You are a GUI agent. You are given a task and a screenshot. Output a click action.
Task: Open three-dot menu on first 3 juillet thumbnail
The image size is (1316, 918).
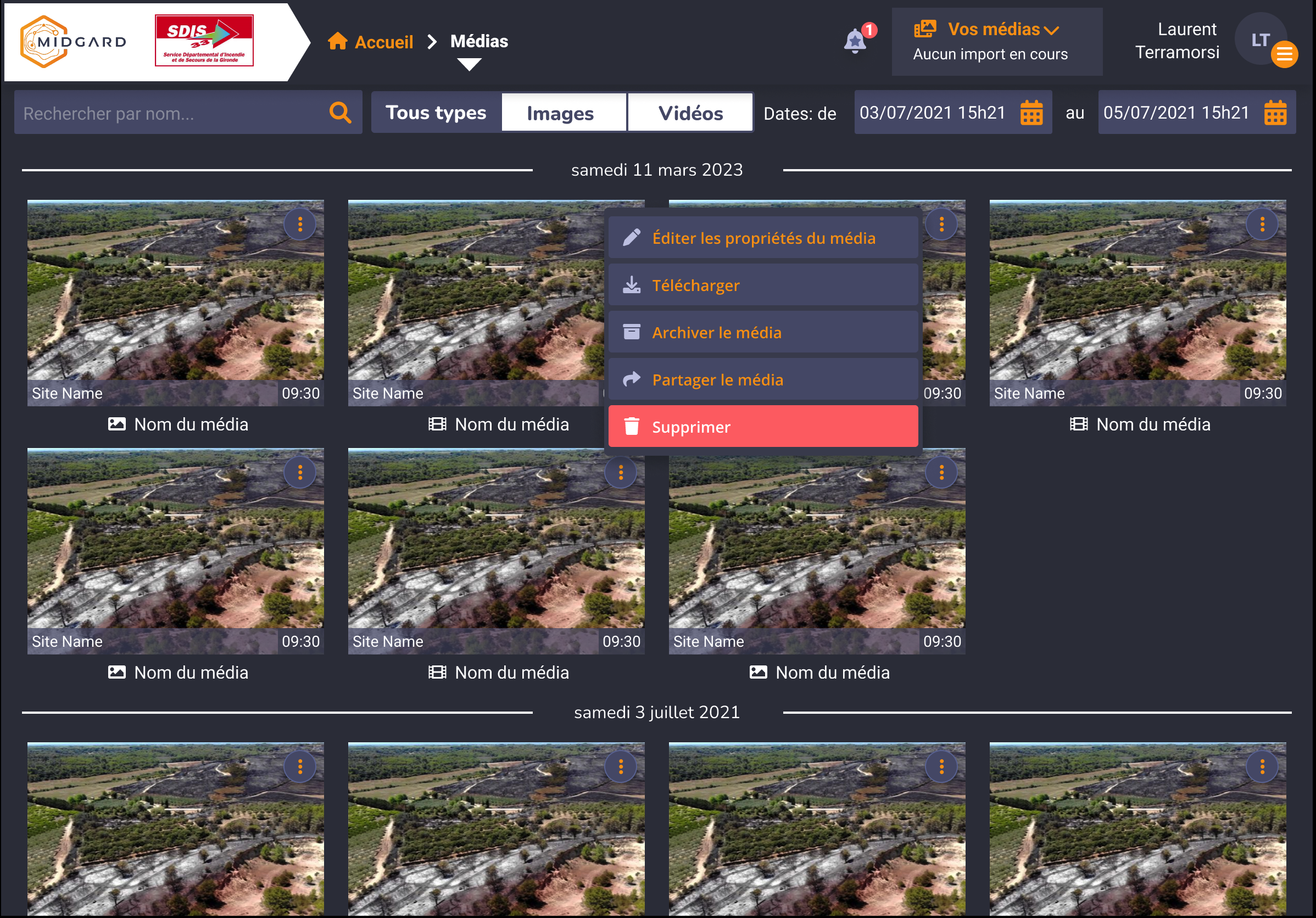300,766
